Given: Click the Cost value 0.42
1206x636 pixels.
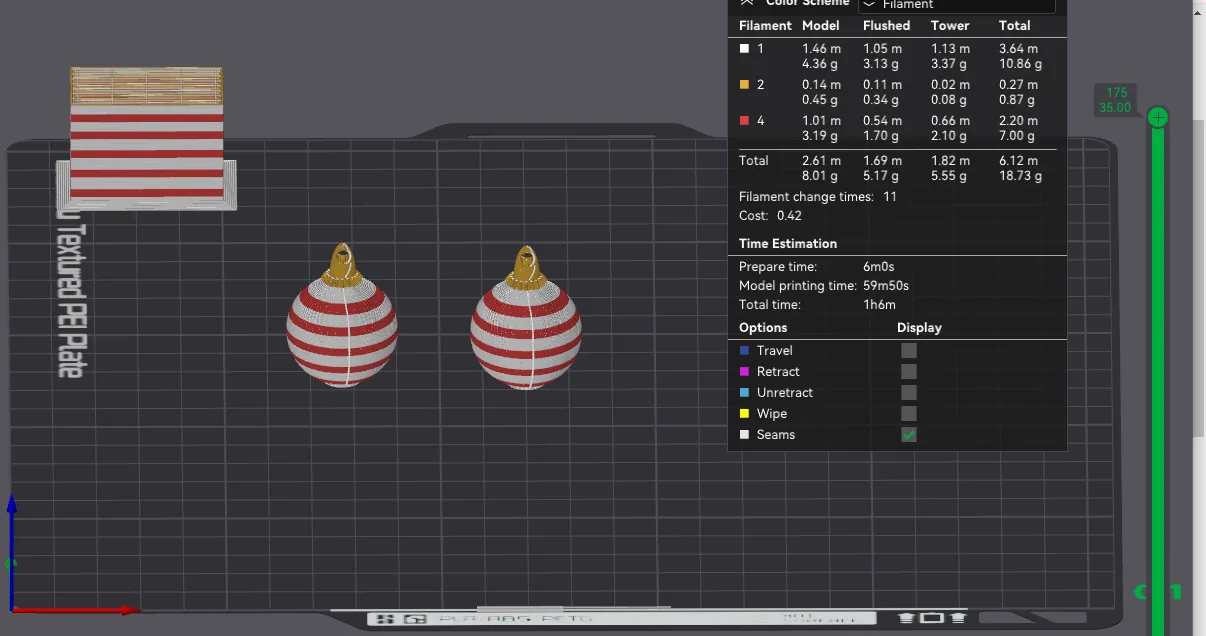Looking at the screenshot, I should pos(789,216).
